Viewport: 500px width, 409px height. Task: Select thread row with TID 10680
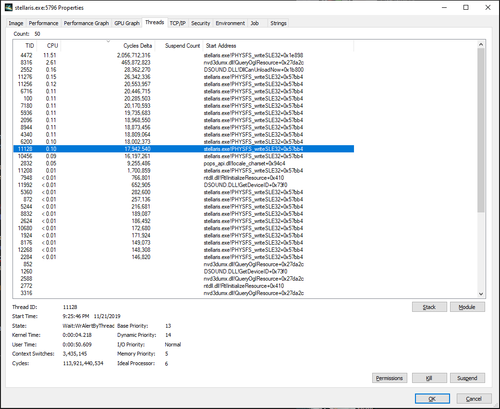[x=184, y=228]
